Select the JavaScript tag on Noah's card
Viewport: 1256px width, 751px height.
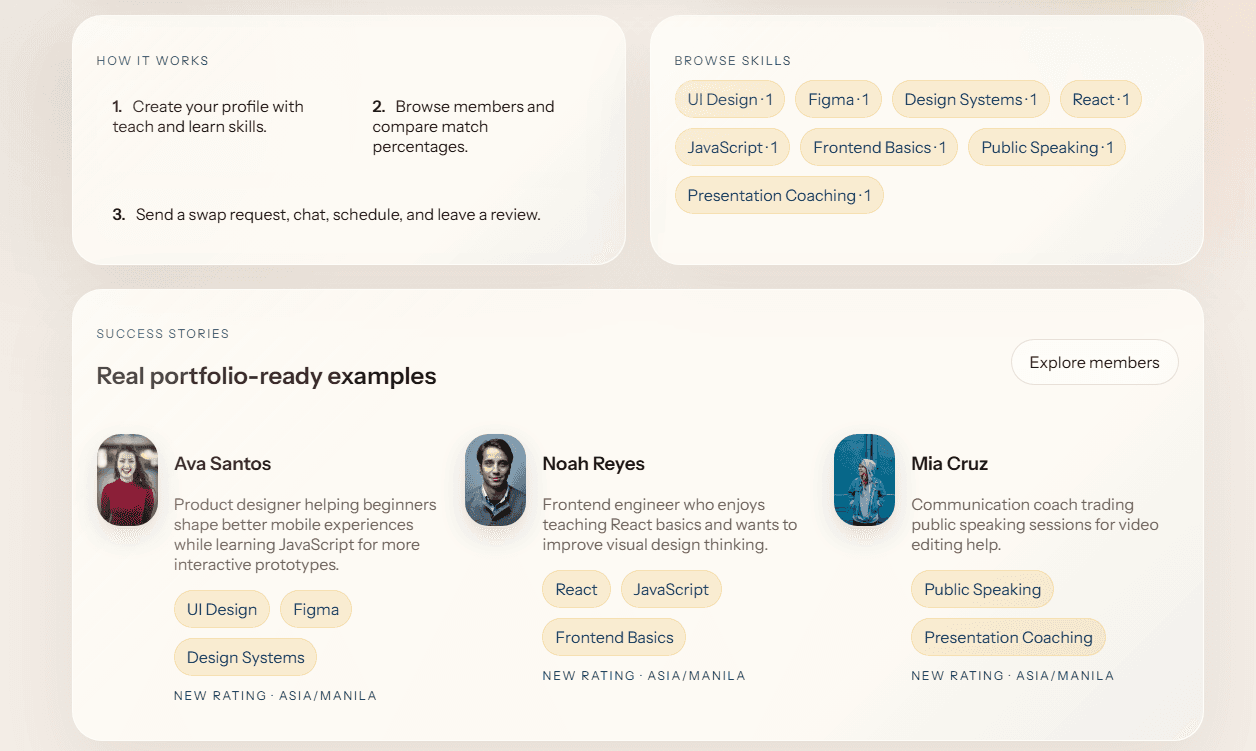pos(671,589)
